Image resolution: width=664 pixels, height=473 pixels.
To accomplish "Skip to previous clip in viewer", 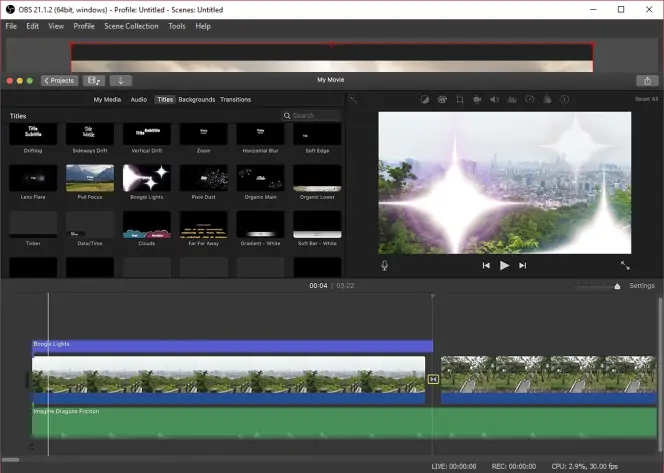I will pos(486,266).
